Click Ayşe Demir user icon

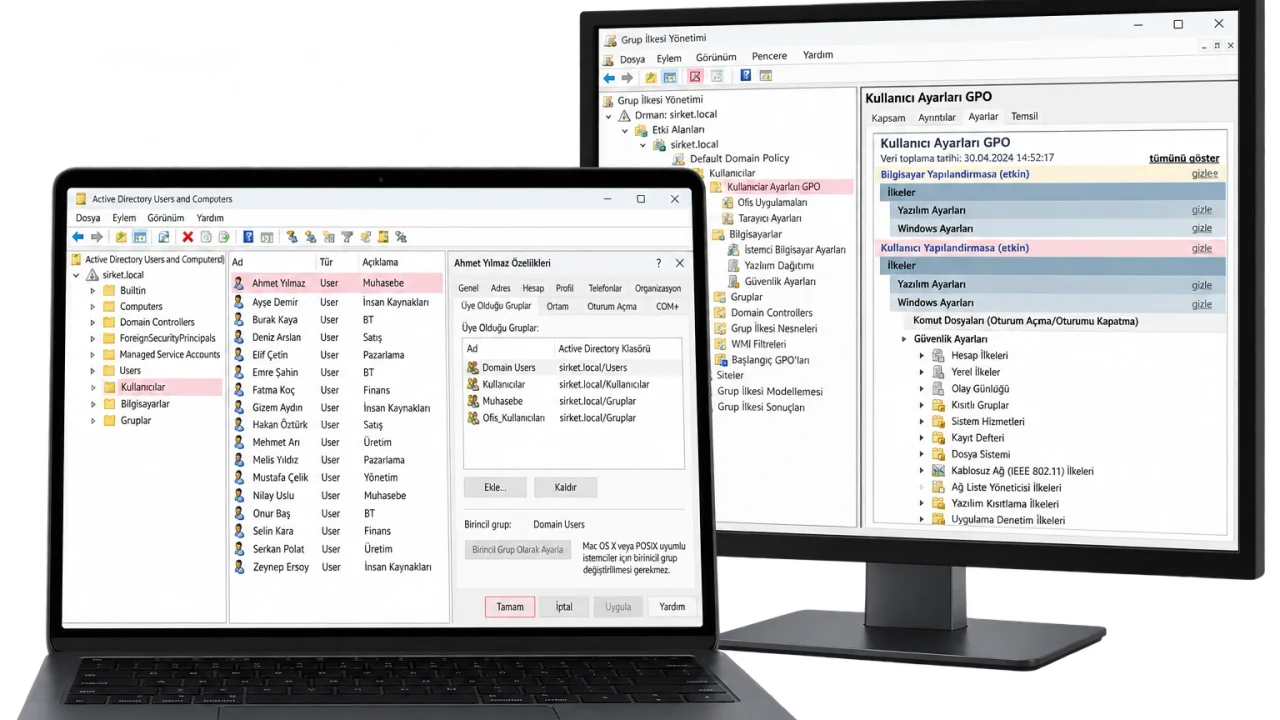click(239, 302)
